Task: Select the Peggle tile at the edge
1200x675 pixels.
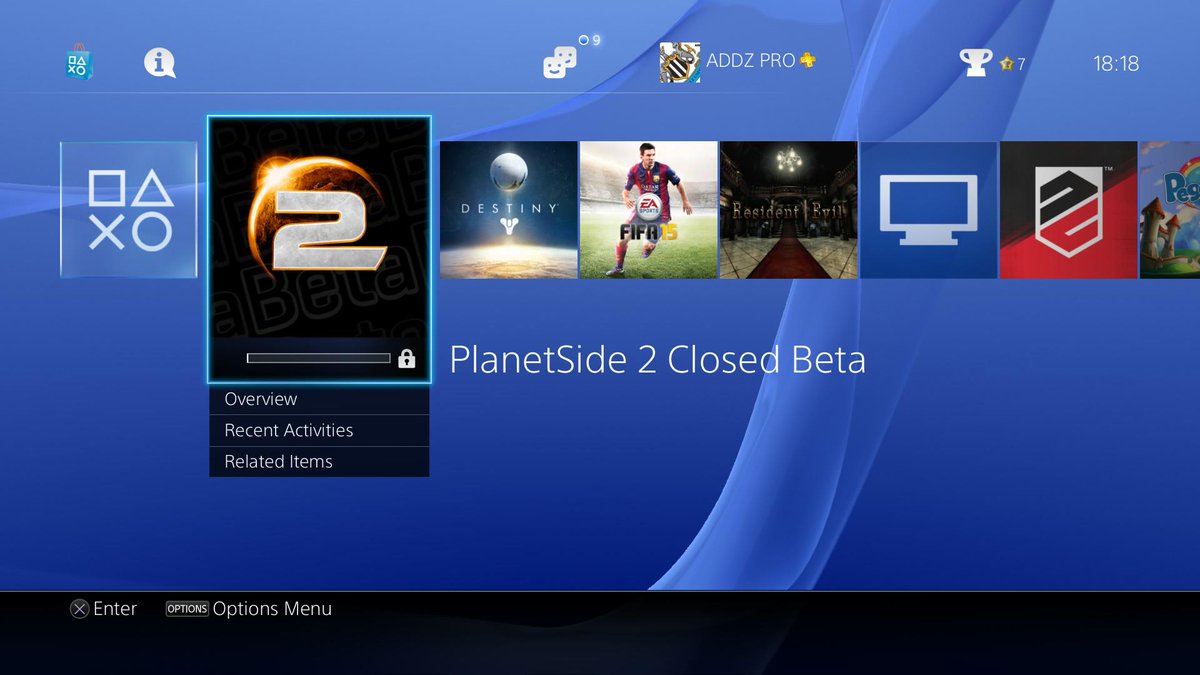Action: (x=1170, y=210)
